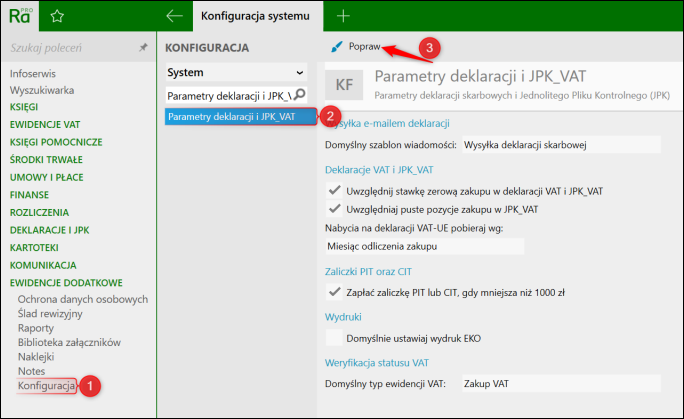Expand the EWIDENCJE VAT section
The height and width of the screenshot is (419, 684).
coord(45,124)
